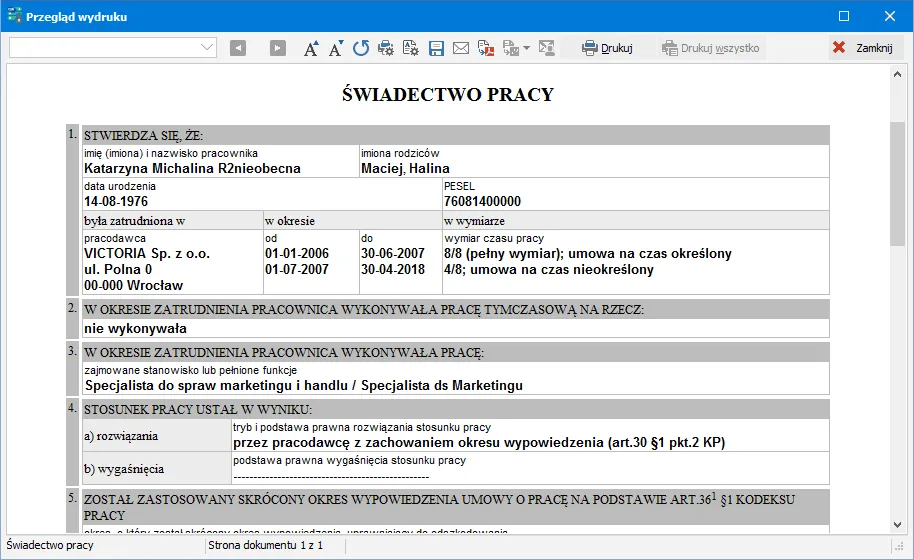Click status bar 'Świadectwo pracy' entry

(50, 545)
